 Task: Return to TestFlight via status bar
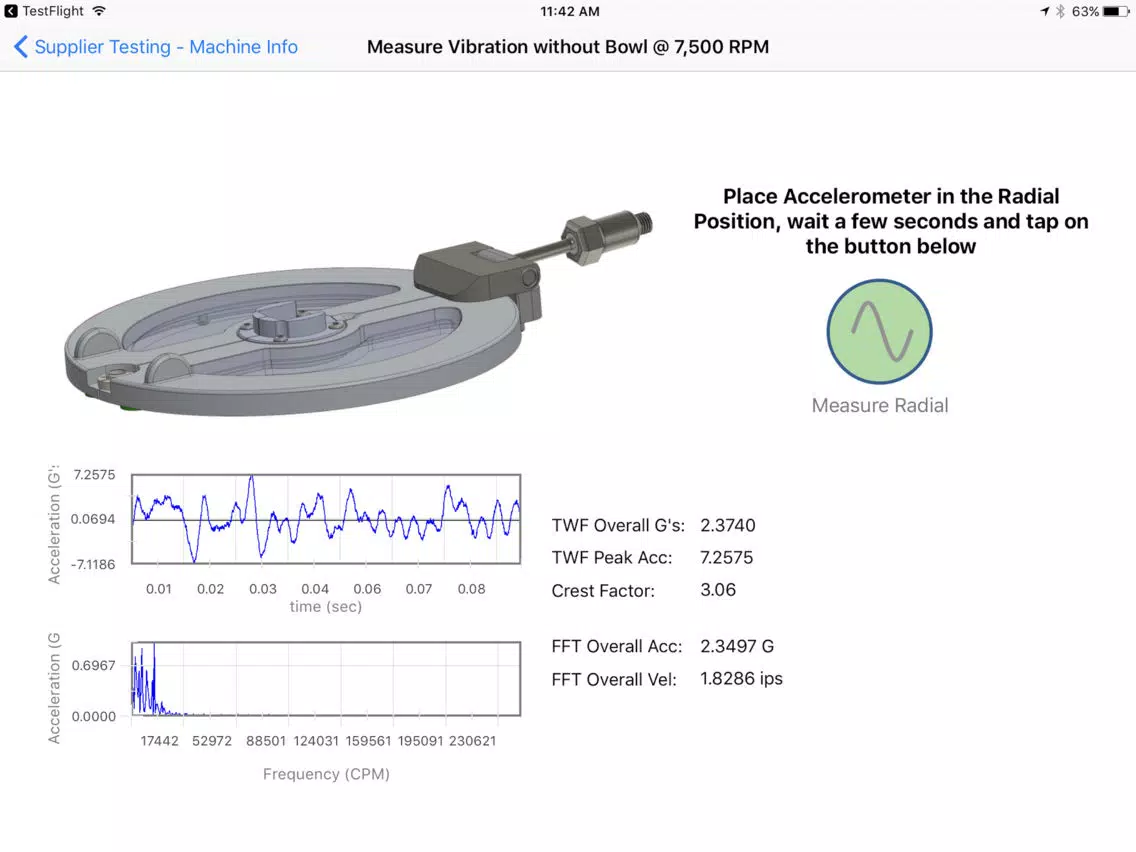point(44,11)
